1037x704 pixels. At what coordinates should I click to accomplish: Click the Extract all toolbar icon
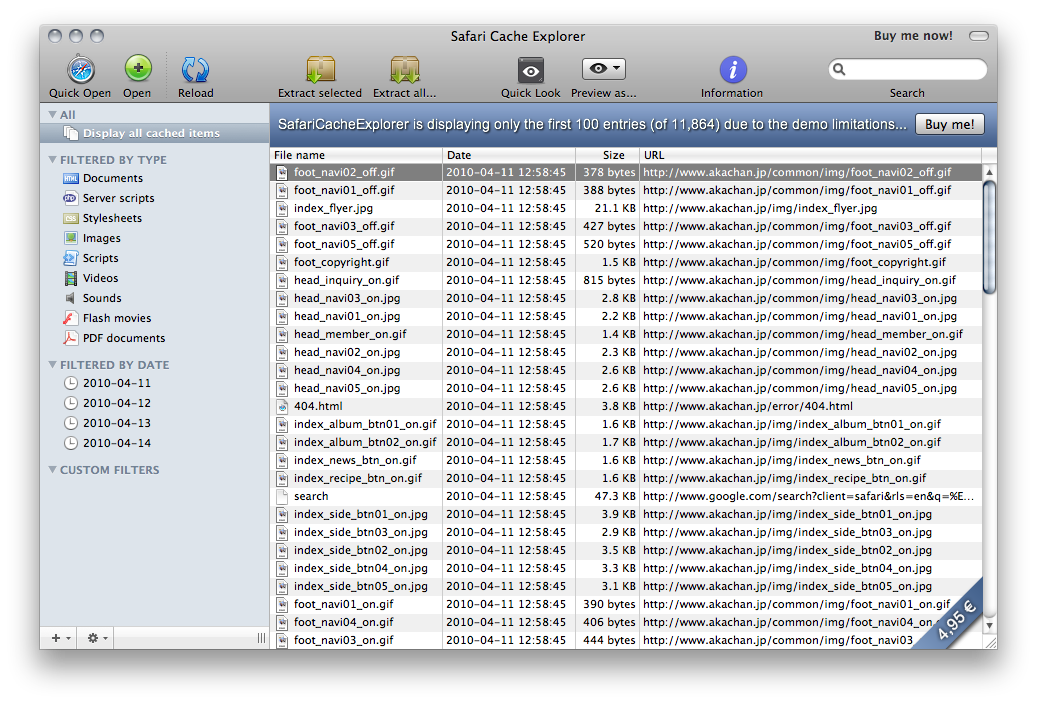pyautogui.click(x=405, y=69)
